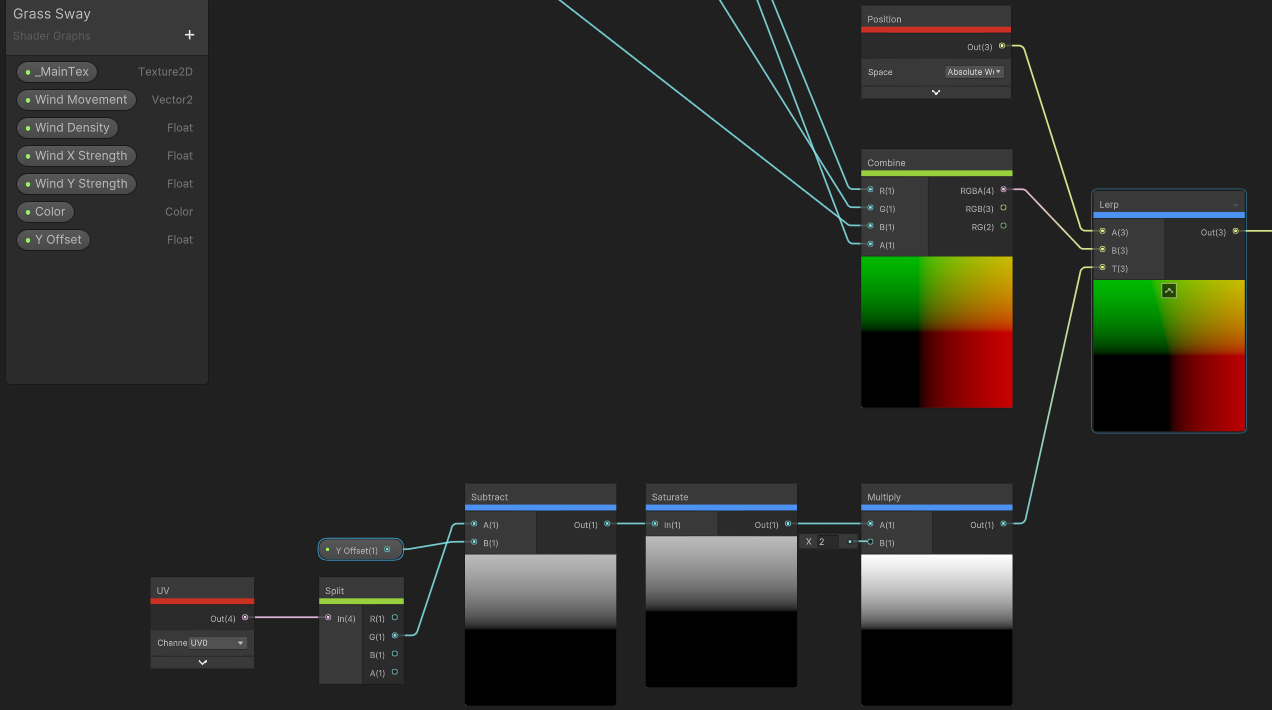Screen dimensions: 1272x710
Task: Click the Multiply node preview image
Action: click(x=937, y=630)
